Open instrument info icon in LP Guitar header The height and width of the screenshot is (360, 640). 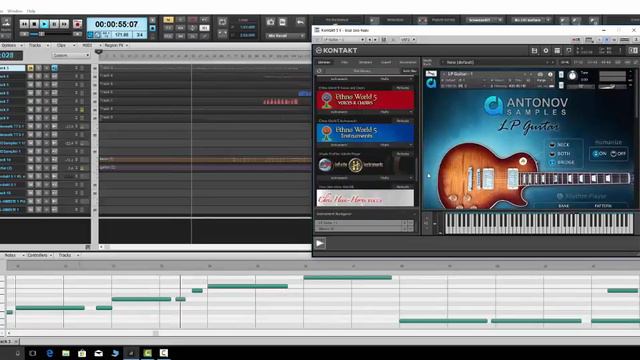coord(550,74)
